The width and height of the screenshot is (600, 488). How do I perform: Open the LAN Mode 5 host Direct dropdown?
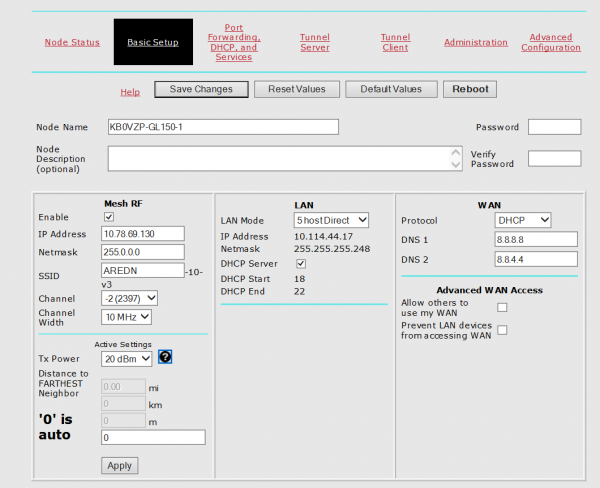pos(331,220)
